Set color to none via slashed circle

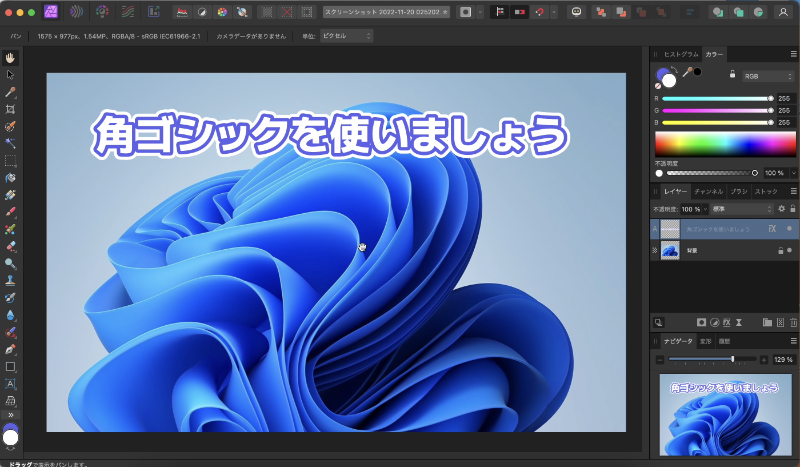point(658,86)
